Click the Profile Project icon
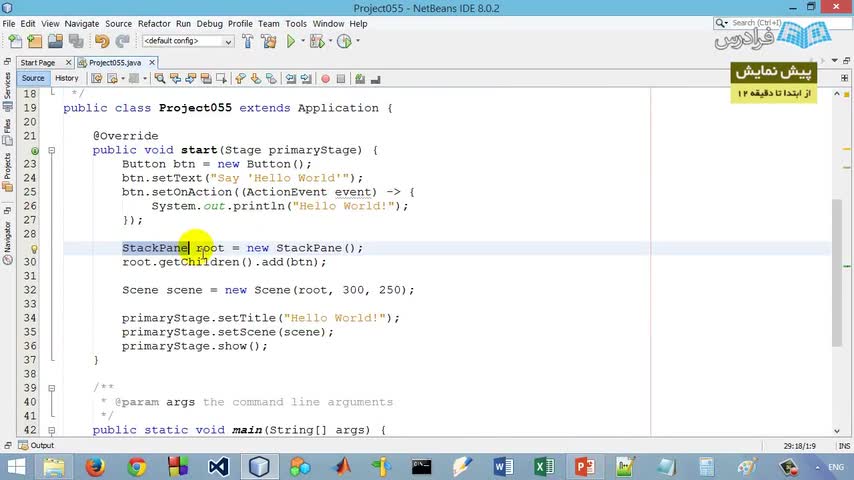 tap(344, 41)
